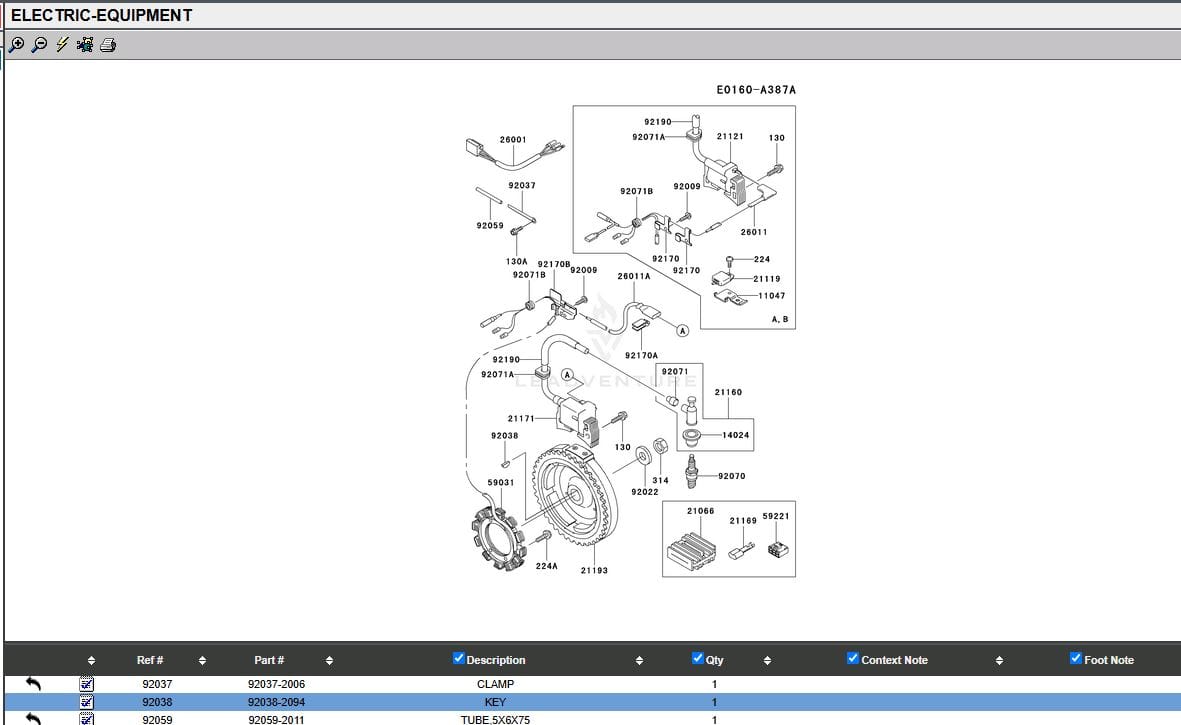The height and width of the screenshot is (725, 1181).
Task: Toggle the Foot Note column checkbox
Action: coord(1076,658)
